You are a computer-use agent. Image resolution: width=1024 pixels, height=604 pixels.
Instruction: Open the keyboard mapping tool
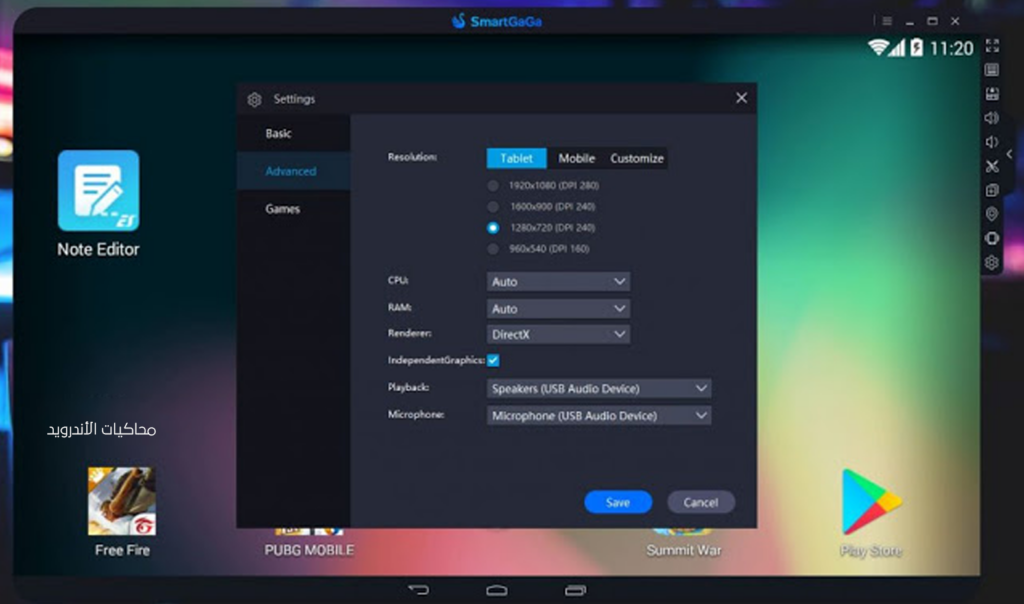tap(992, 70)
